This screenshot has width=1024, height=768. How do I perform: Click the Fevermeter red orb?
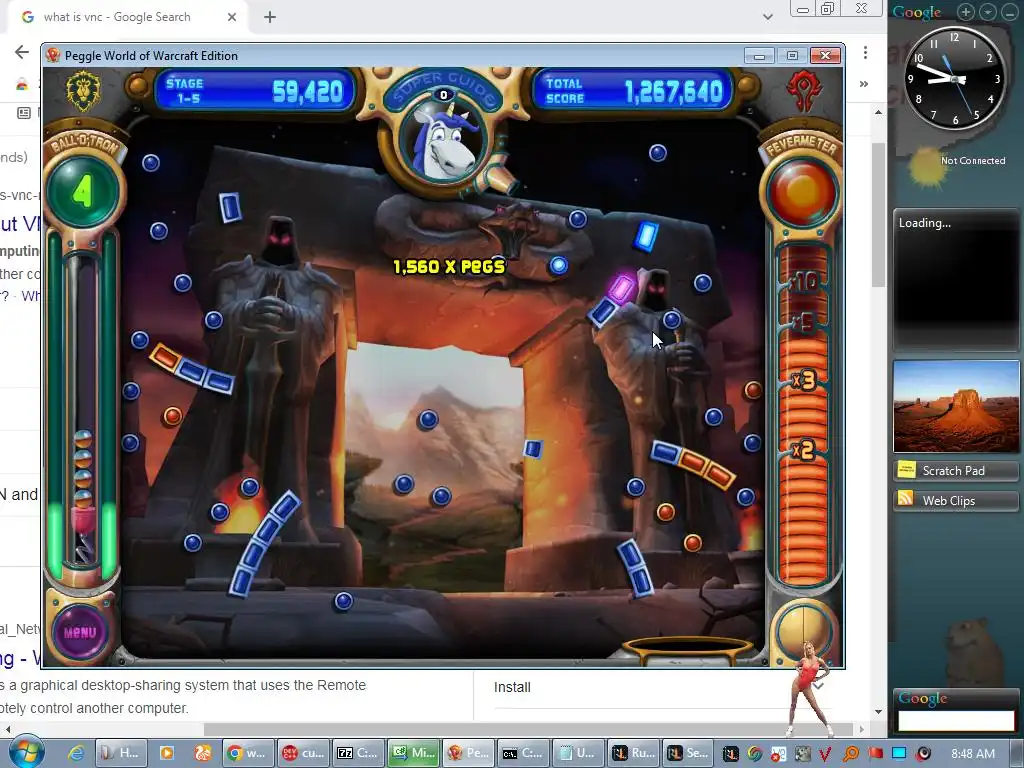[802, 191]
